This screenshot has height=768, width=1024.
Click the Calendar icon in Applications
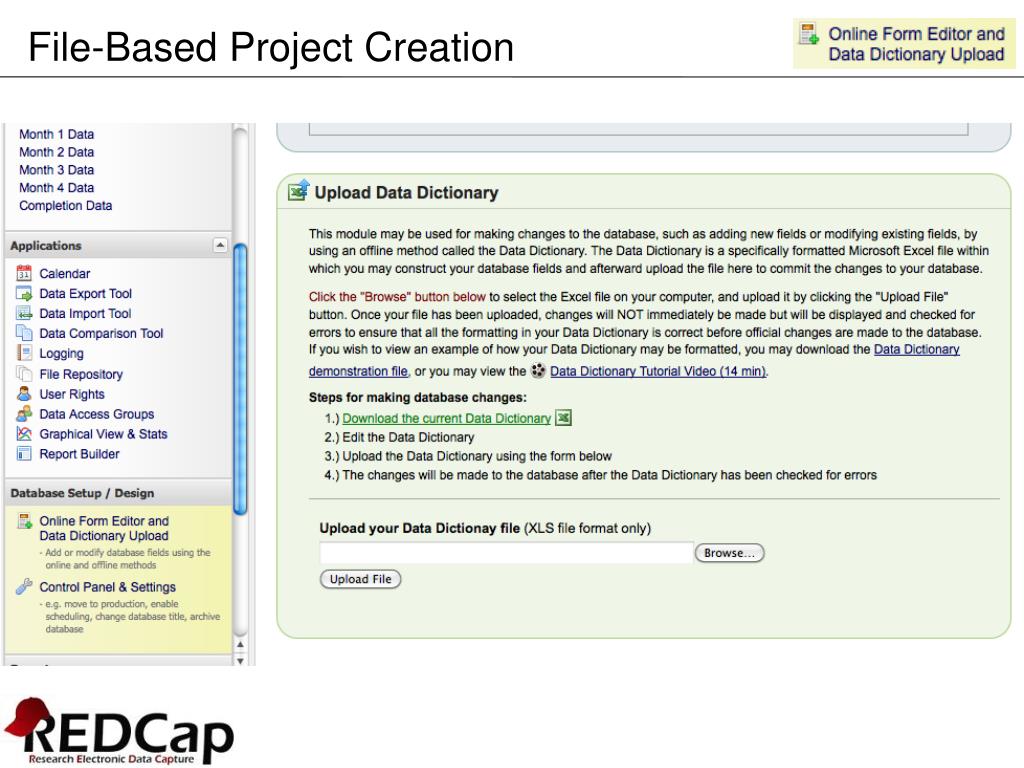(24, 273)
